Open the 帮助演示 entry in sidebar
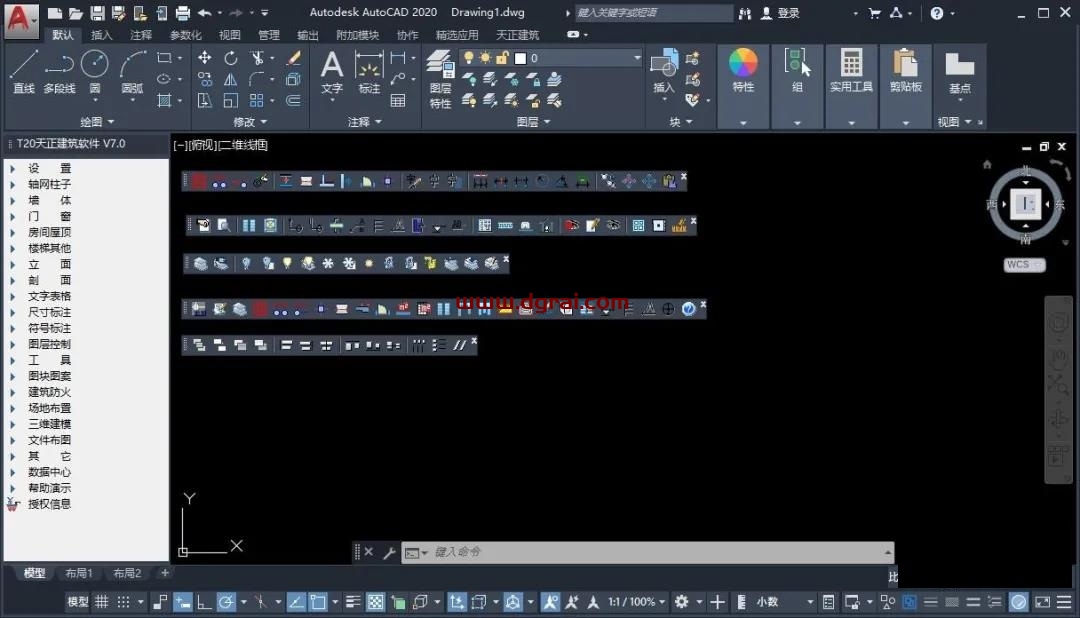Image resolution: width=1080 pixels, height=618 pixels. click(49, 488)
